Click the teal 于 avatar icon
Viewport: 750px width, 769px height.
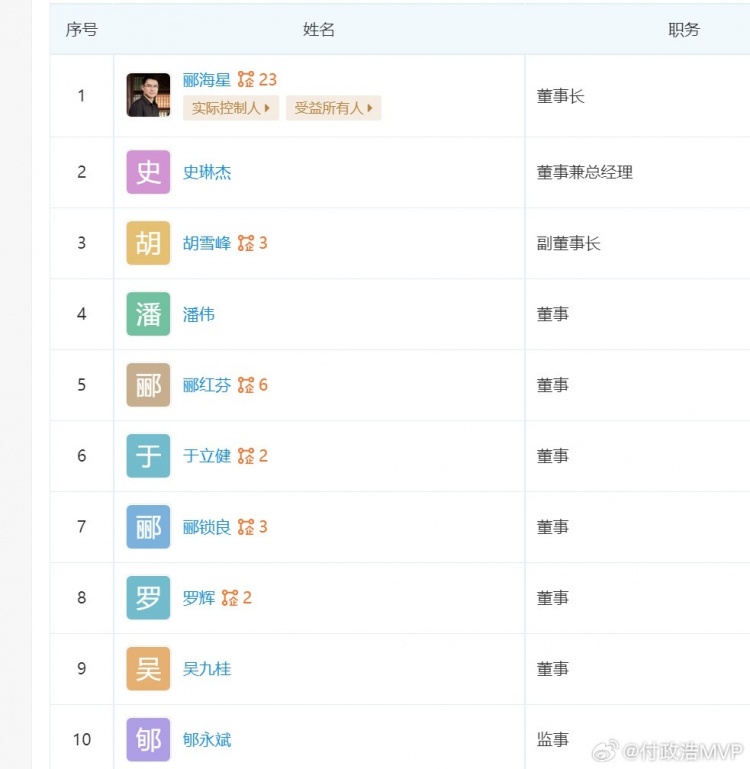[x=148, y=456]
